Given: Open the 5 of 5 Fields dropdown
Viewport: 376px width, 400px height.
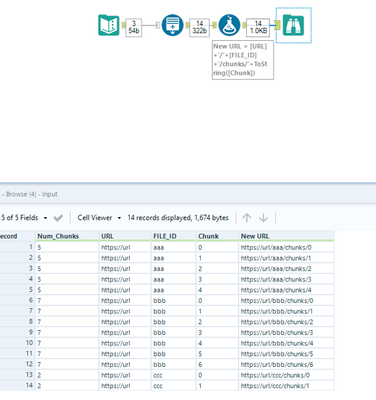Looking at the screenshot, I should click(x=24, y=218).
